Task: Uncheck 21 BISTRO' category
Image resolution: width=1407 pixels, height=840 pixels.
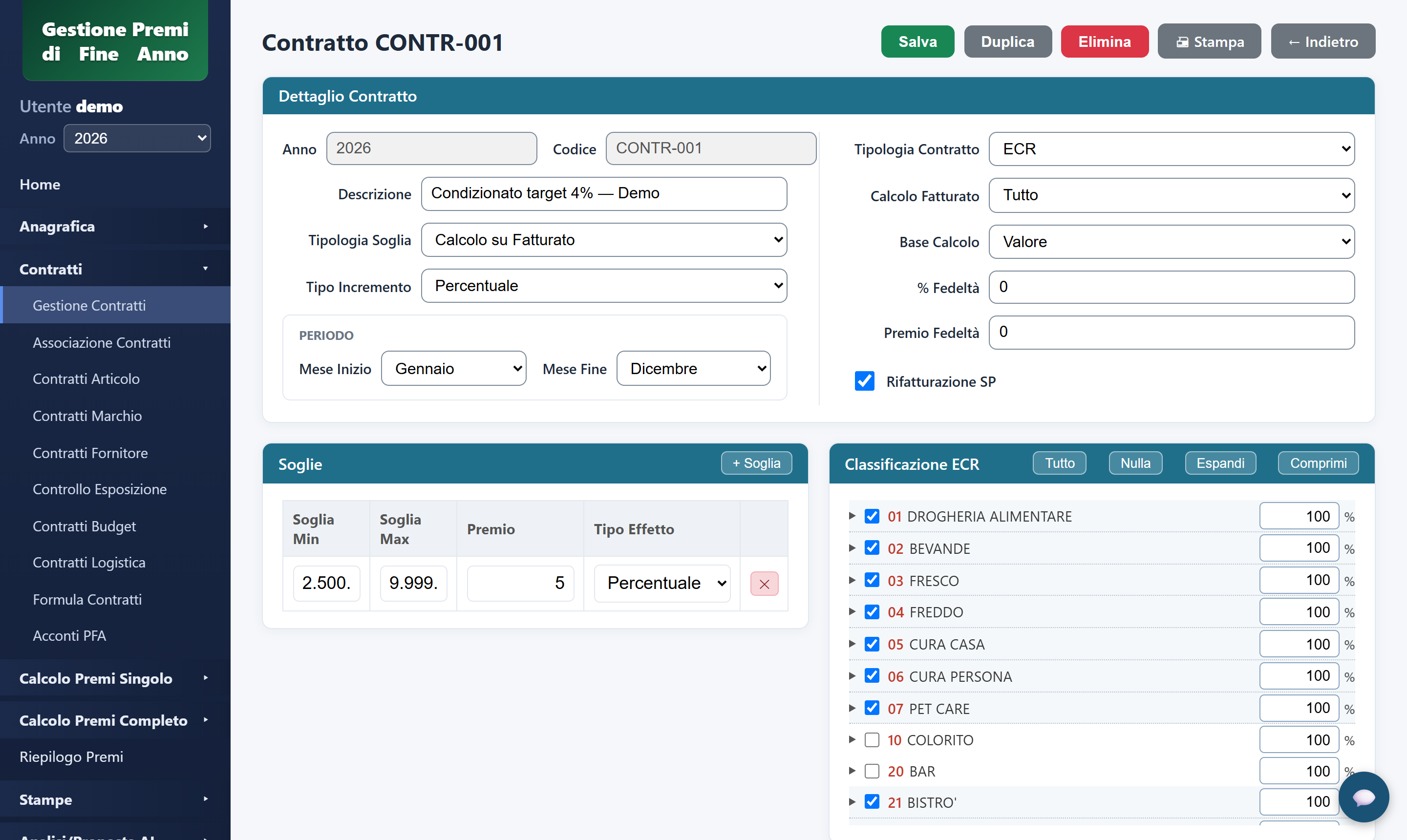Action: click(x=872, y=802)
